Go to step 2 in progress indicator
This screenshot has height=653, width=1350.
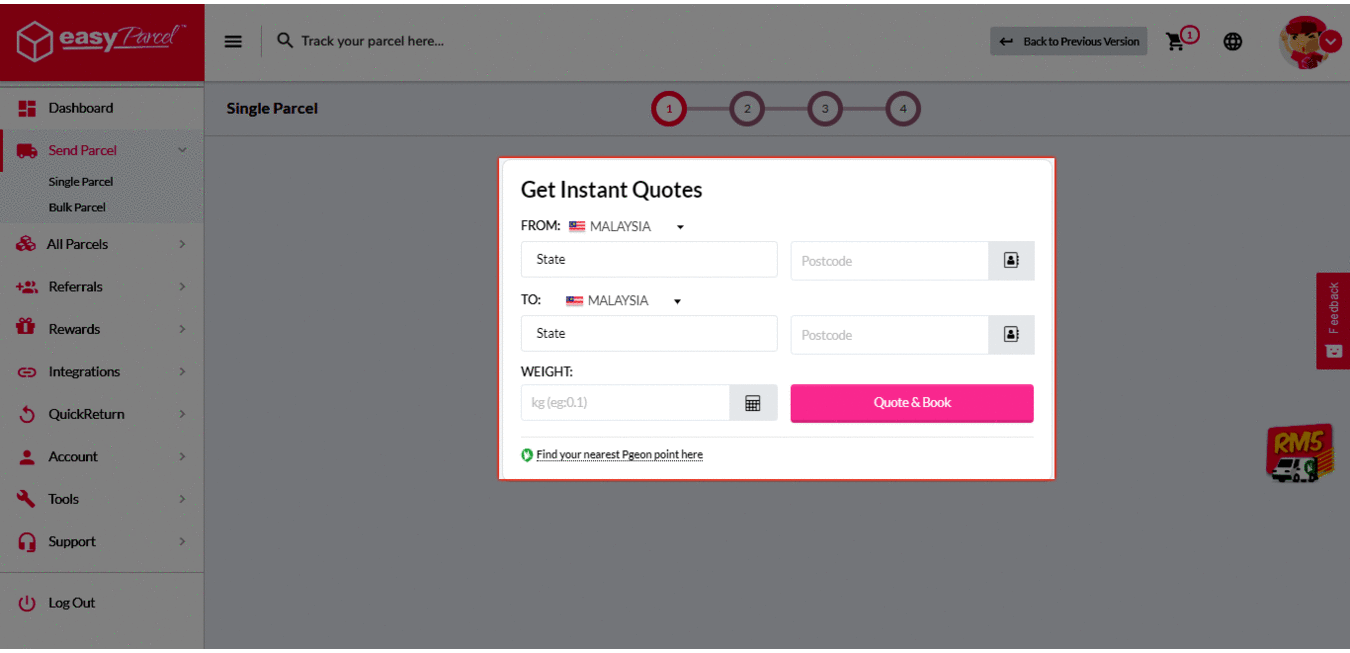tap(747, 109)
